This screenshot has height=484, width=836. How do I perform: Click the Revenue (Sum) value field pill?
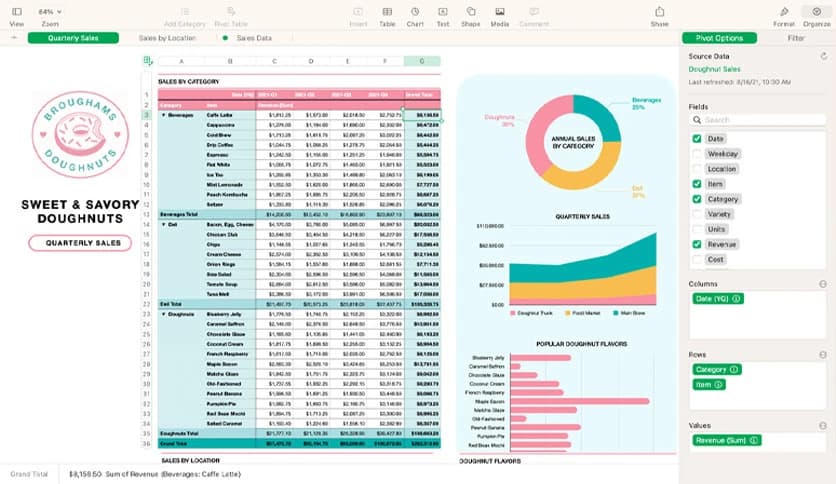pyautogui.click(x=726, y=440)
